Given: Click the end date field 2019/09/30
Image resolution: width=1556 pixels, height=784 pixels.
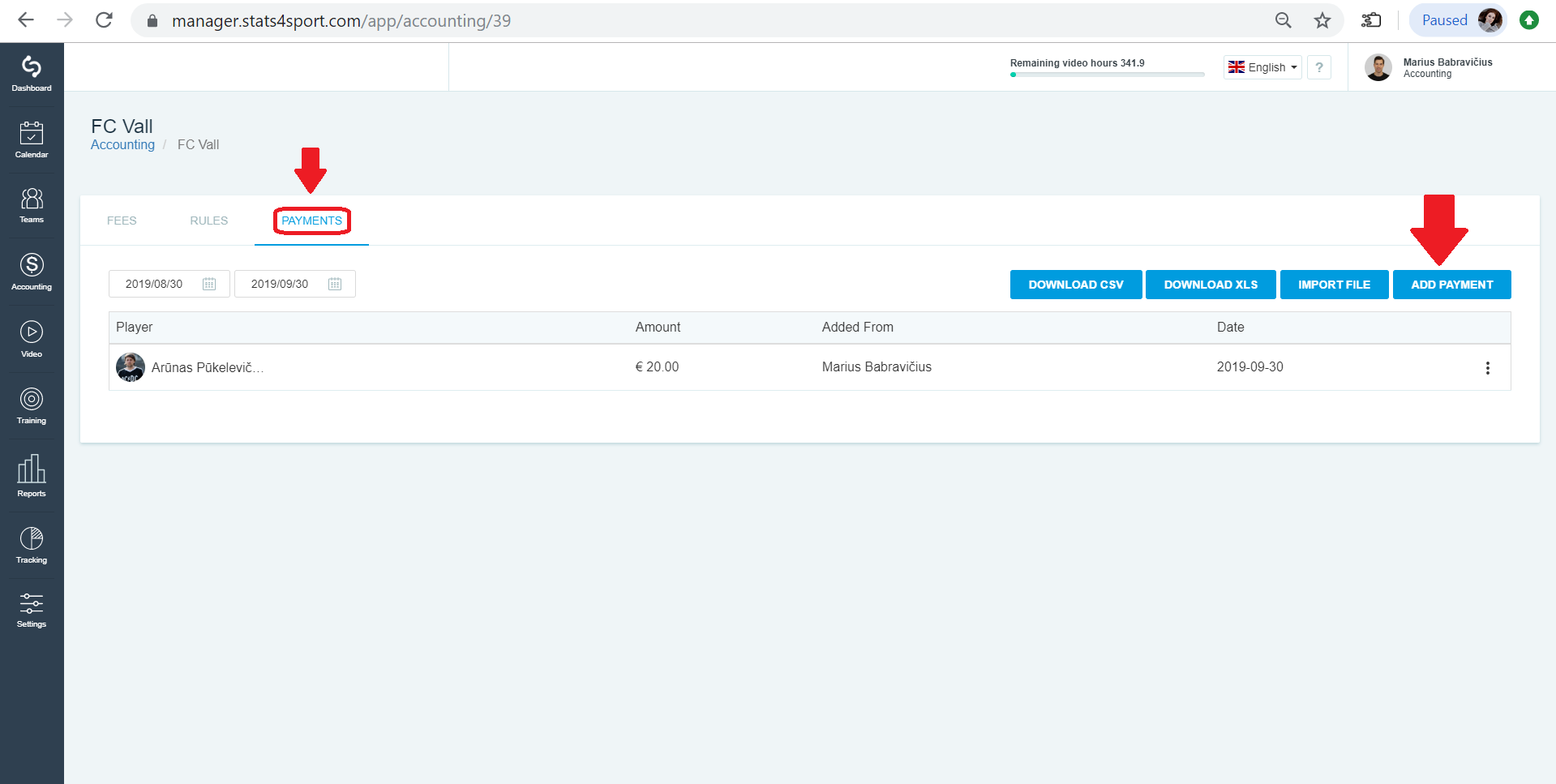Looking at the screenshot, I should 295,284.
